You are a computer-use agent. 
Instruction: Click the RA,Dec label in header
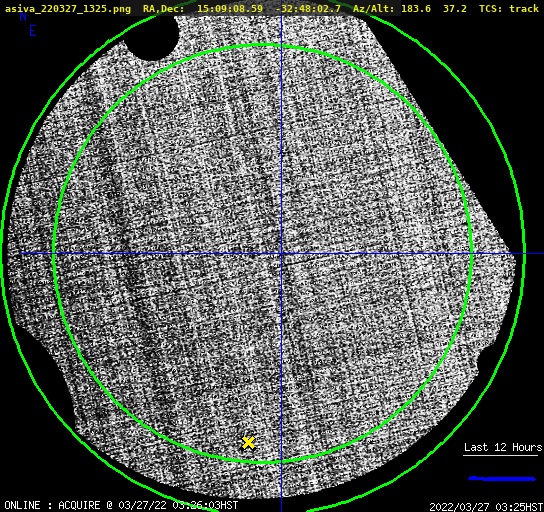[x=163, y=9]
